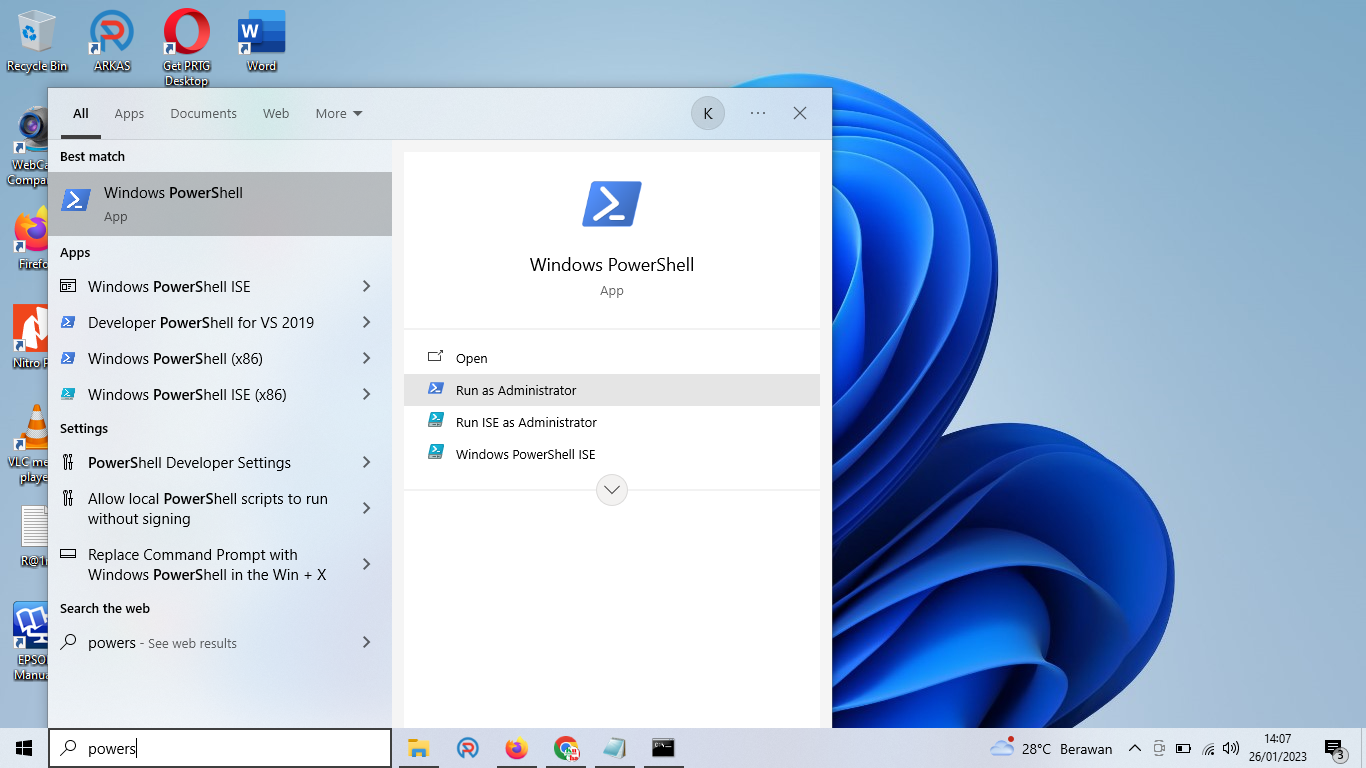Viewport: 1366px width, 768px height.
Task: Select 'powers - See web results' text
Action: tap(162, 643)
